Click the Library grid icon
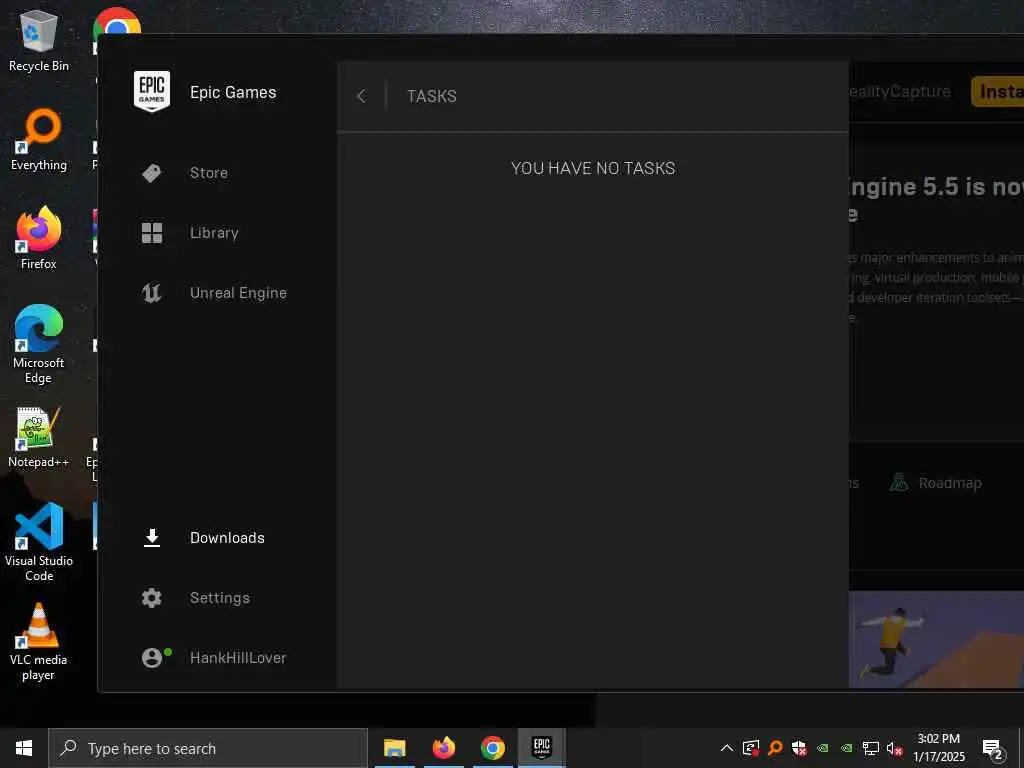Viewport: 1024px width, 768px height. 152,233
